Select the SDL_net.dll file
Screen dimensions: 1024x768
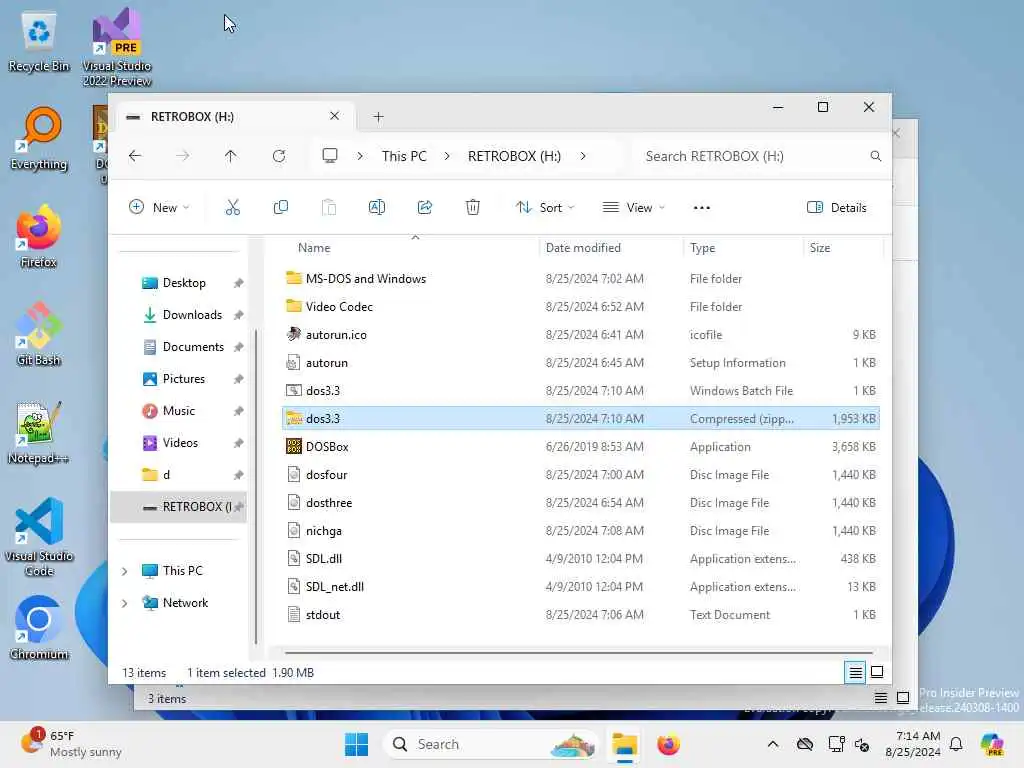pyautogui.click(x=581, y=587)
